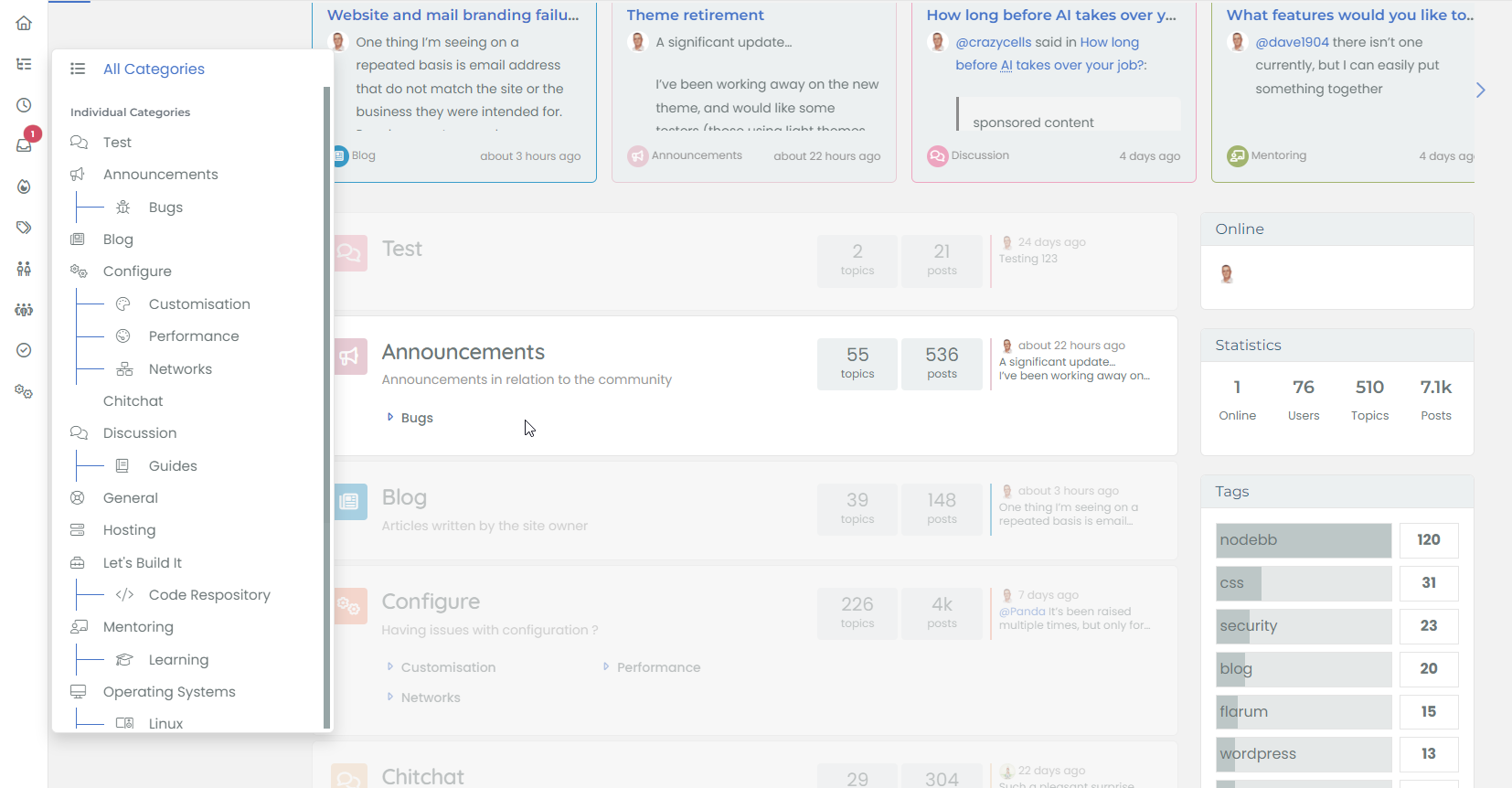This screenshot has height=788, width=1512.
Task: Click online user avatar in Online widget
Action: [x=1227, y=274]
